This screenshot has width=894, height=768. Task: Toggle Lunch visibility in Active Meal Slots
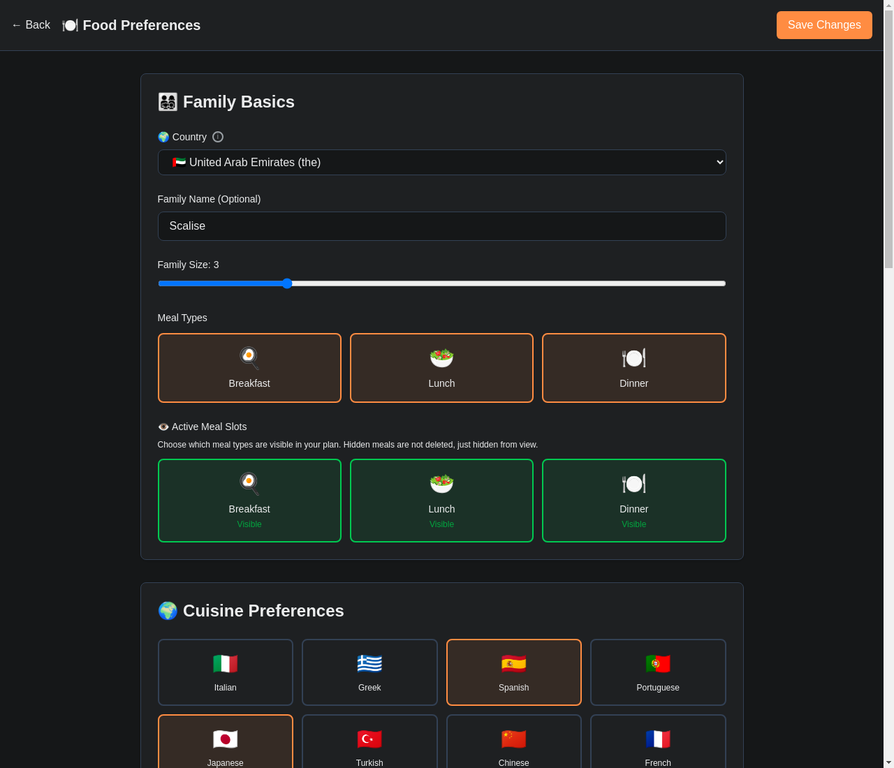(441, 500)
